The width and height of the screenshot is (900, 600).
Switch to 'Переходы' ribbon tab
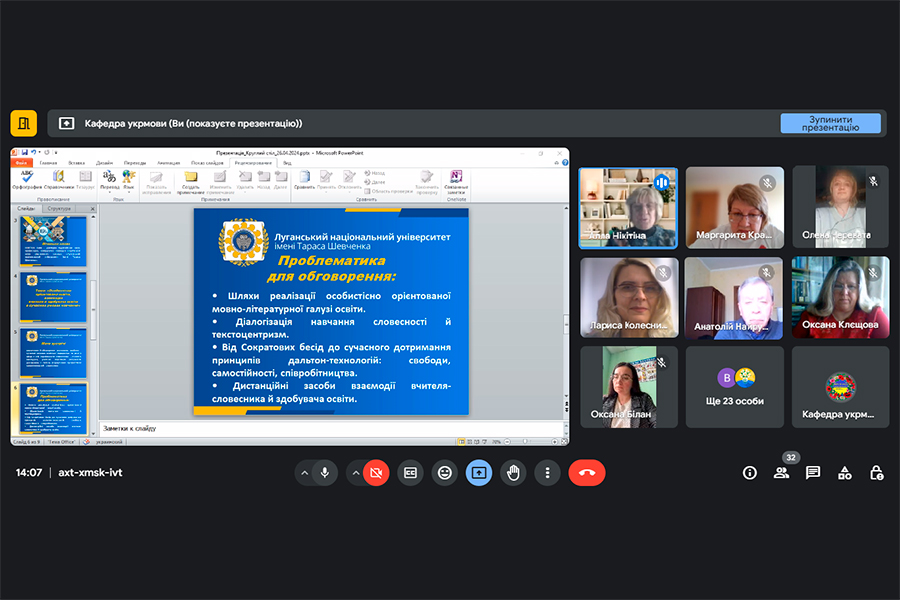[135, 163]
